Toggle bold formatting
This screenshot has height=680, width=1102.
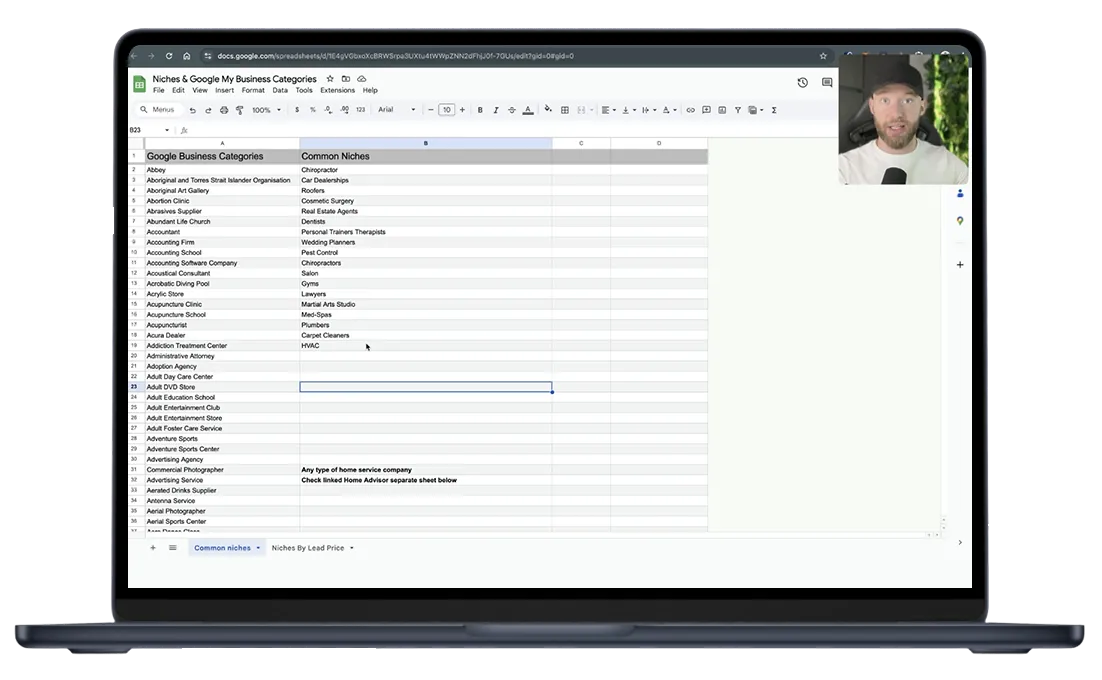pyautogui.click(x=480, y=110)
